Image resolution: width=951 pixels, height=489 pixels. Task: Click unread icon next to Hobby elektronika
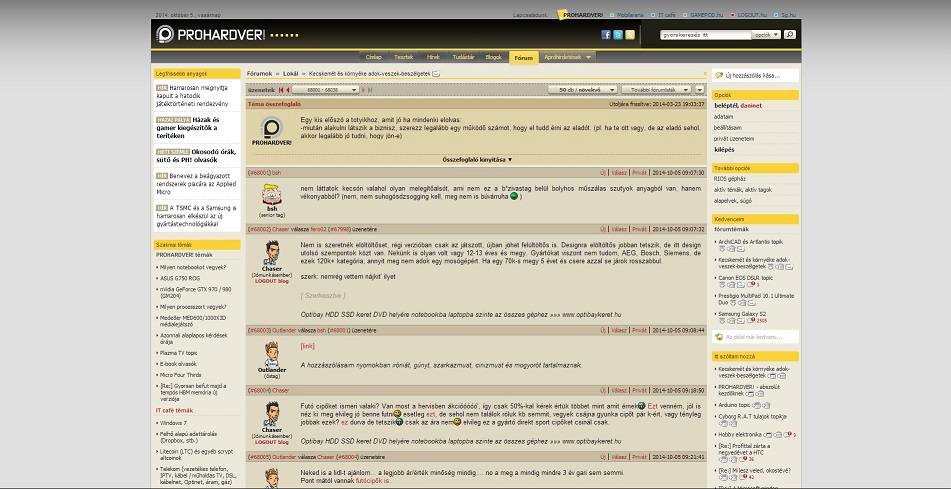pyautogui.click(x=788, y=434)
